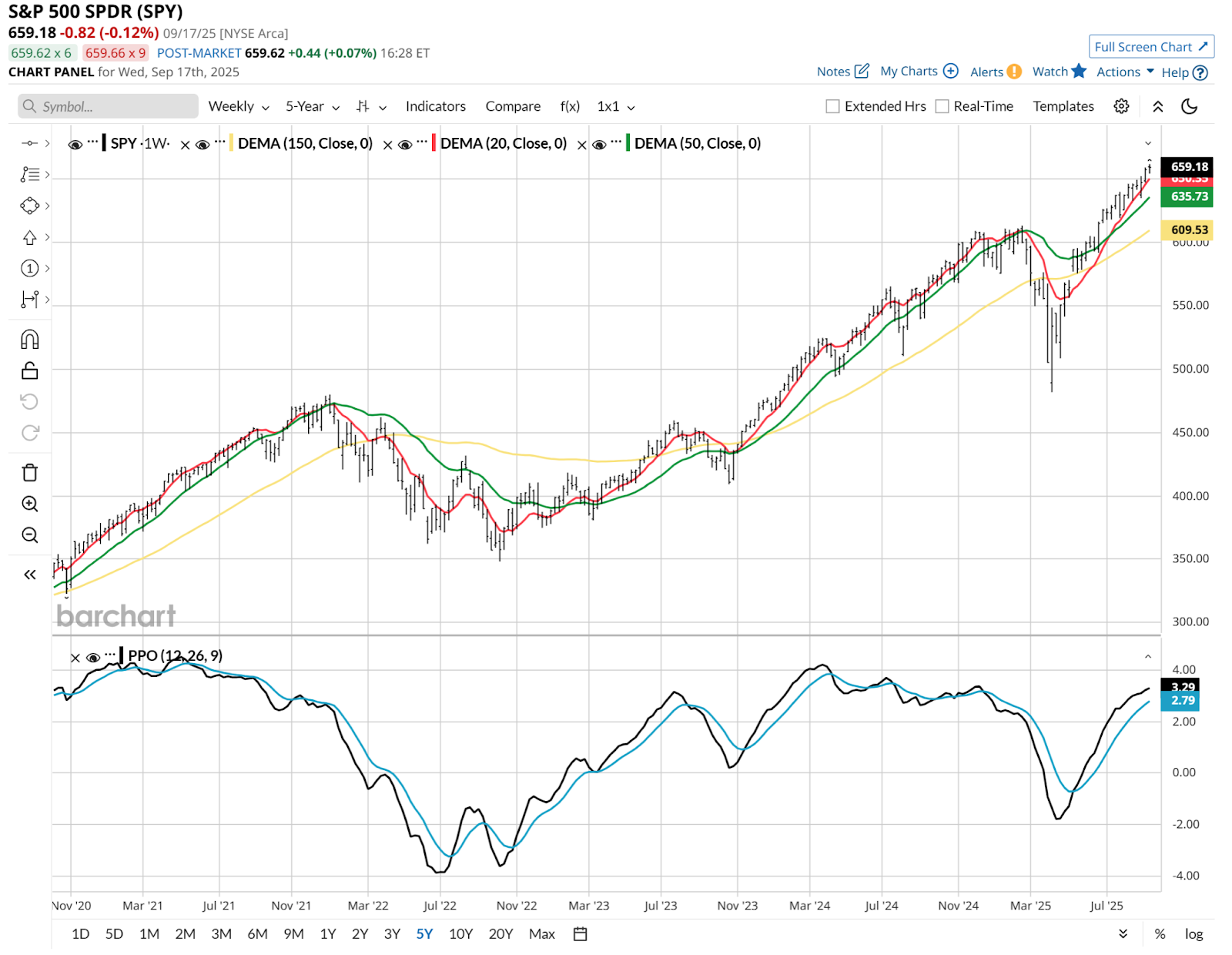Click the undo arrow icon
Screen dimensions: 1232x955
(29, 401)
